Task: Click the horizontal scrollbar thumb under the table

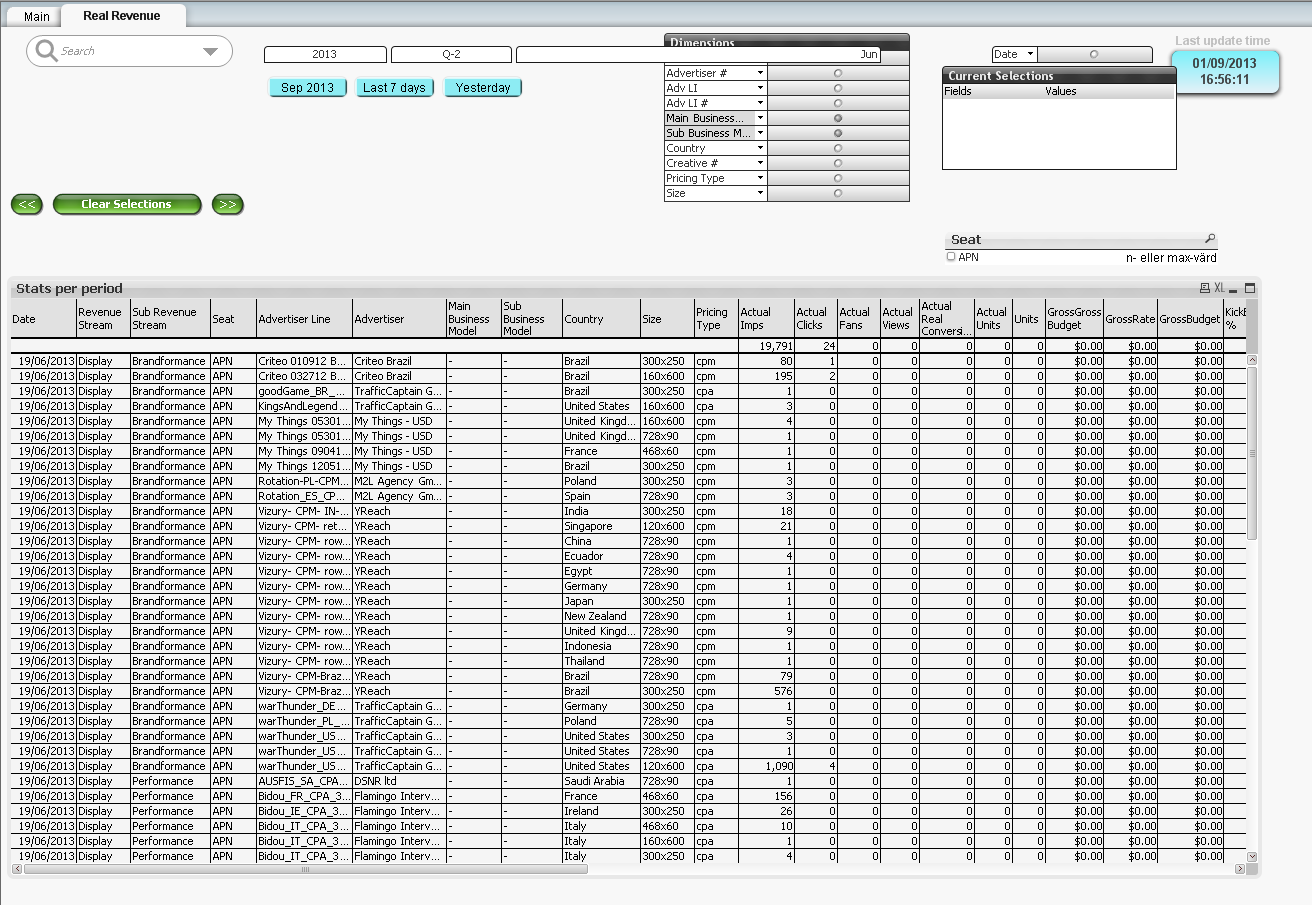Action: click(x=305, y=869)
